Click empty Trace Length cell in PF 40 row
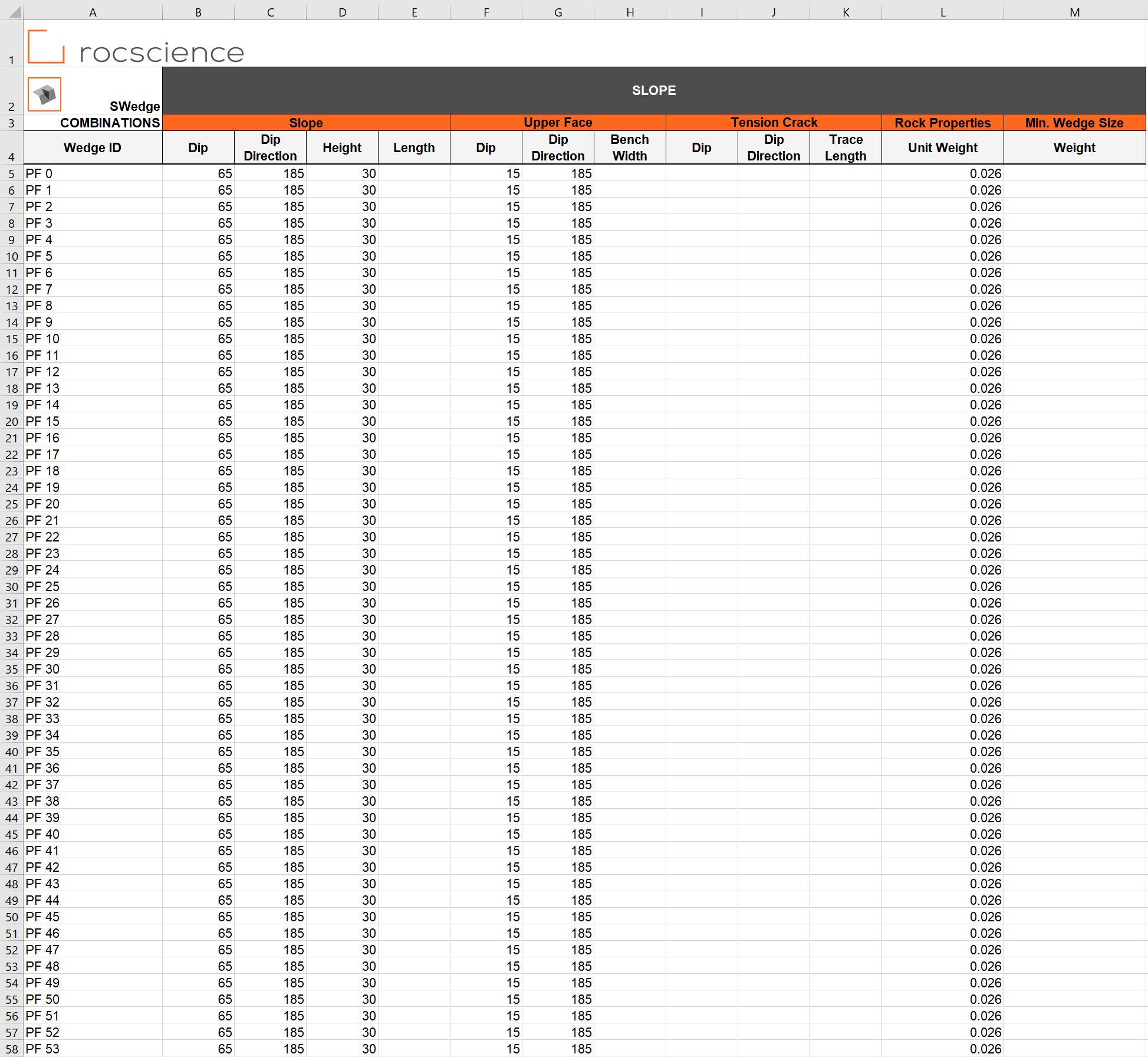1148x1057 pixels. [x=846, y=834]
